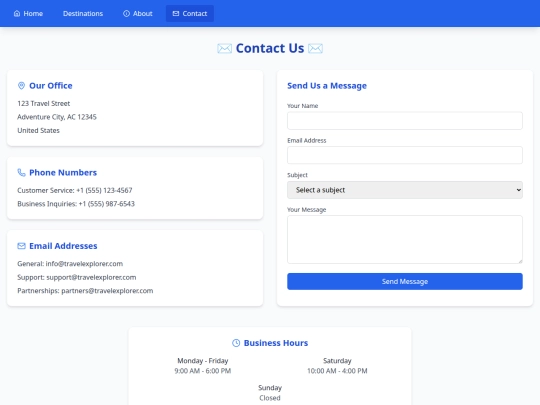Click the envelope icon beside Email Addresses

point(21,246)
